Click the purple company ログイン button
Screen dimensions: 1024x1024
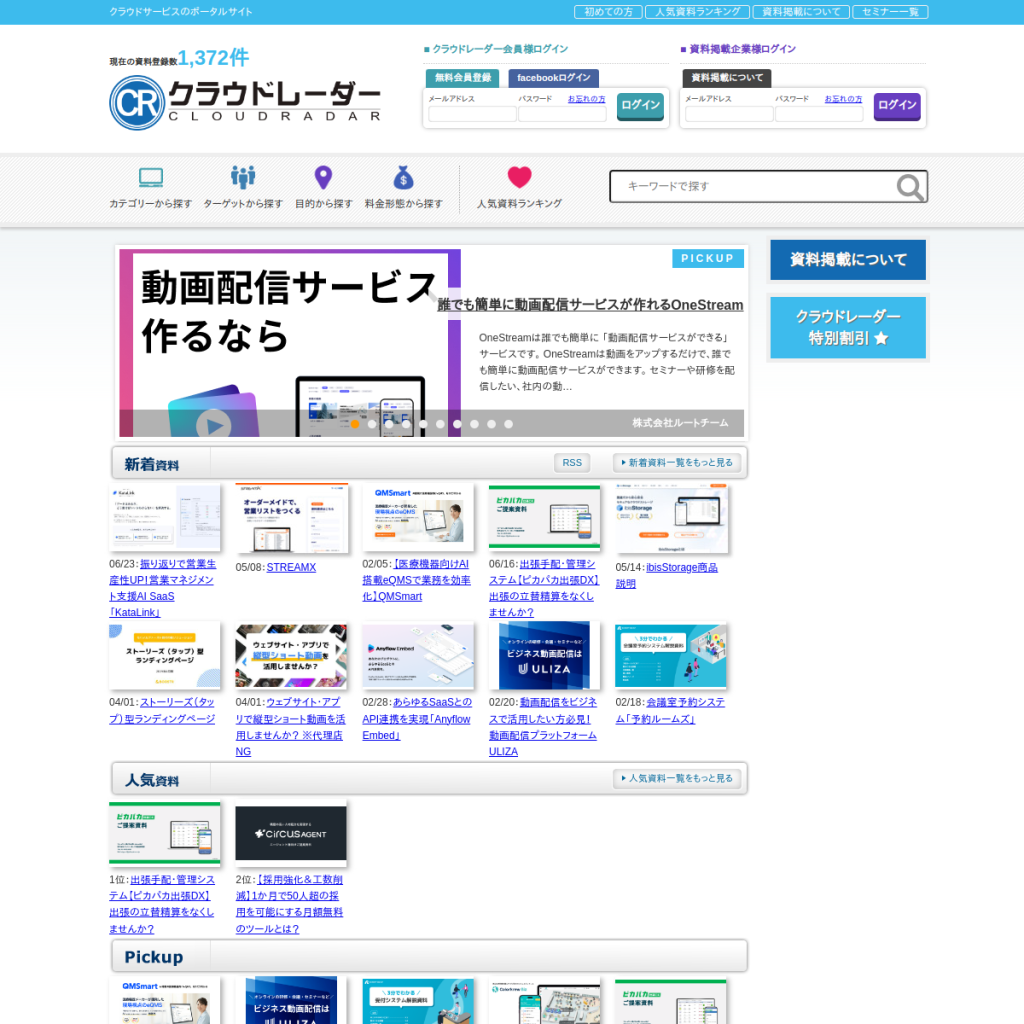[x=897, y=106]
